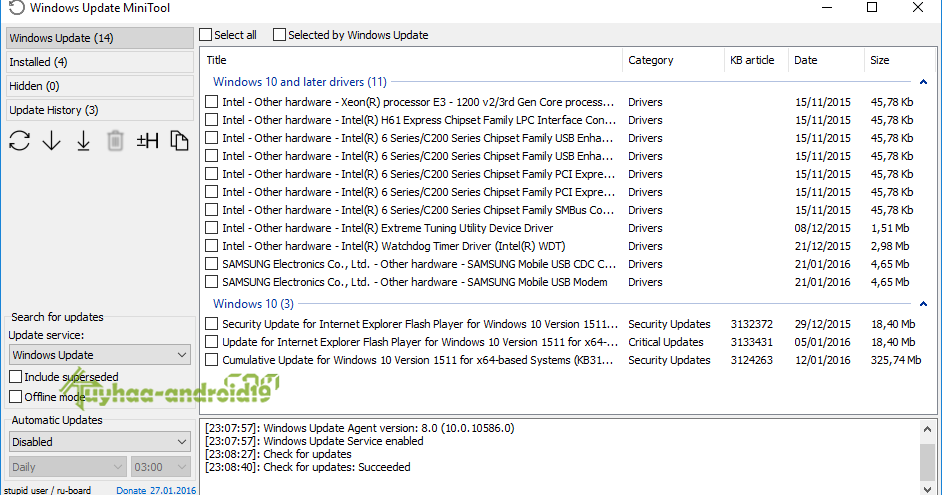Click the date 21/12/2015
The image size is (942, 495).
pyautogui.click(x=822, y=246)
